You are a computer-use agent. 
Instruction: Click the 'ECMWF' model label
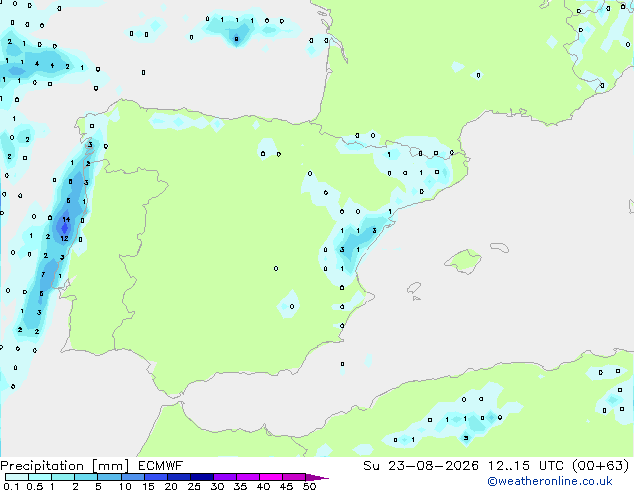[161, 466]
